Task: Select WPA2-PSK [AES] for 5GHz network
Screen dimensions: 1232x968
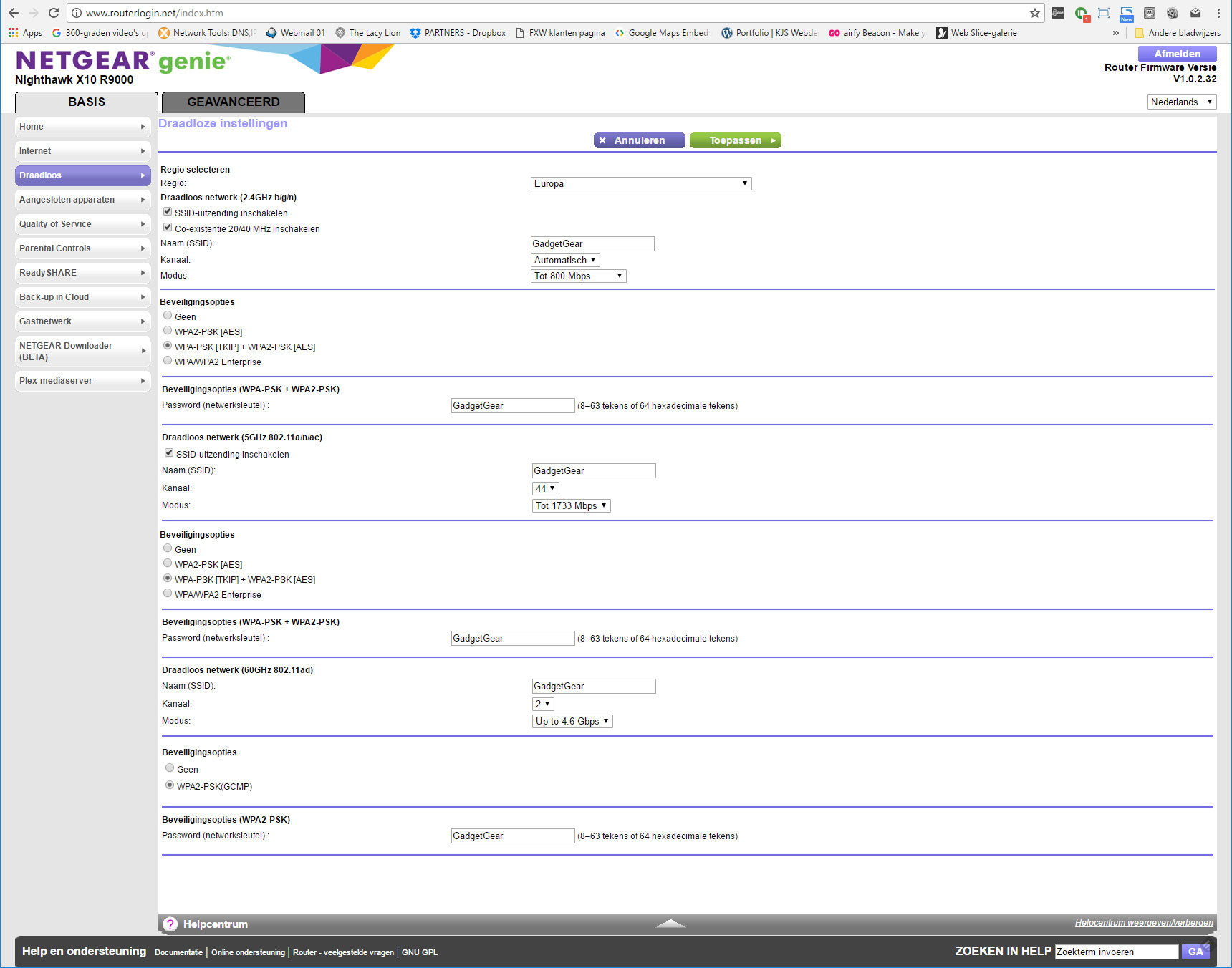Action: coord(168,563)
